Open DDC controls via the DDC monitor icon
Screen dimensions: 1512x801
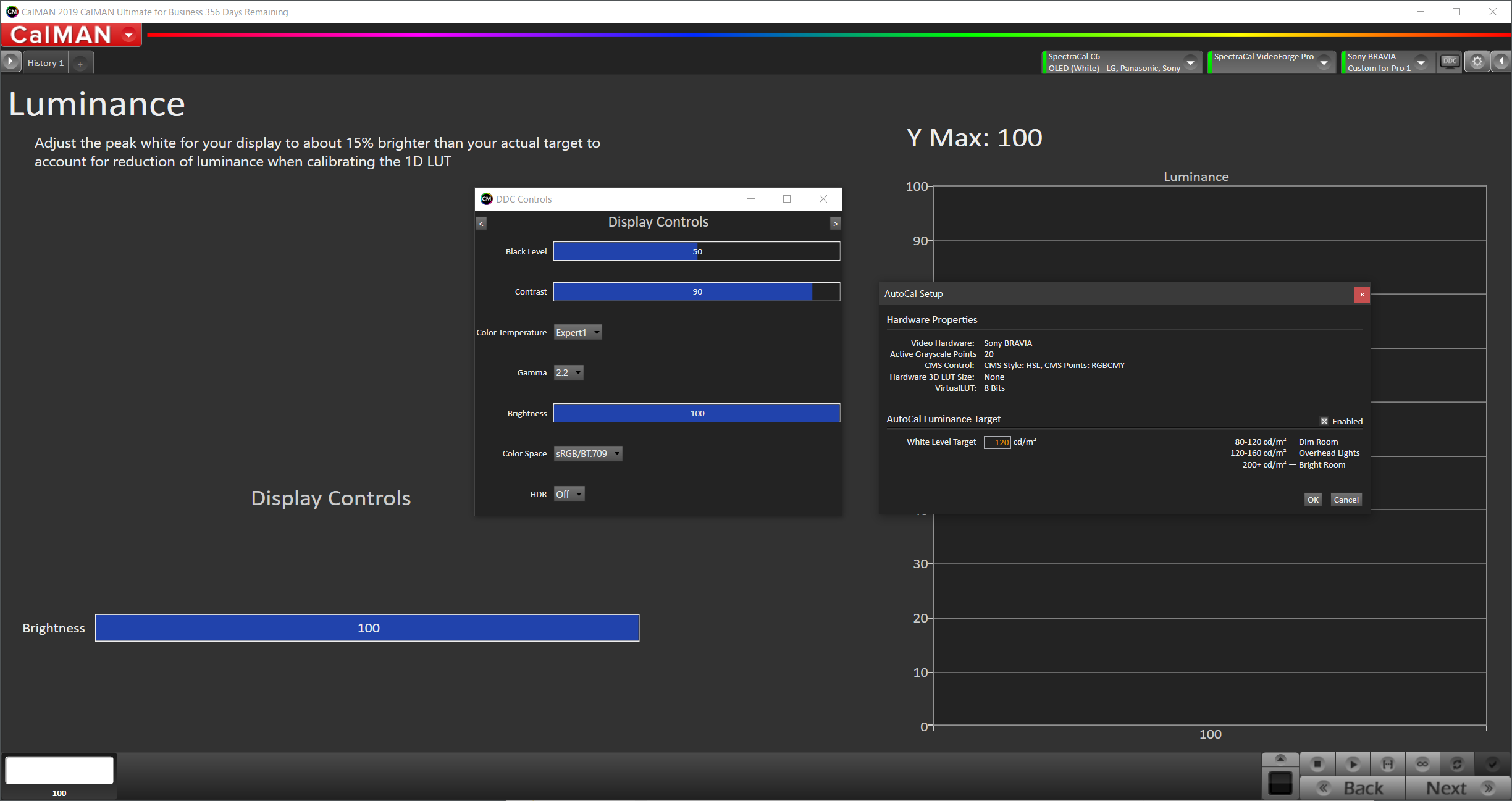coord(1450,62)
